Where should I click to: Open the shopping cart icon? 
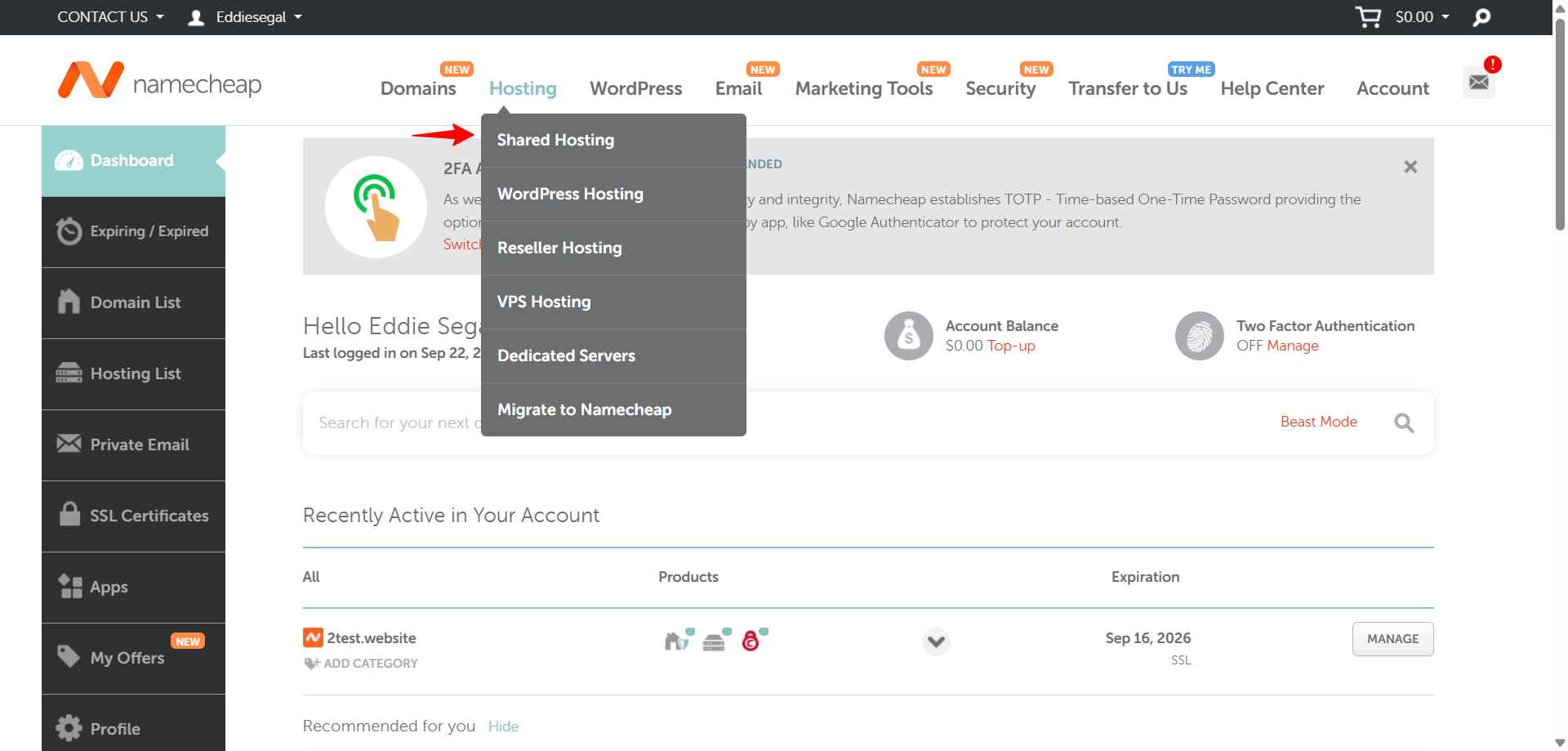[x=1369, y=16]
